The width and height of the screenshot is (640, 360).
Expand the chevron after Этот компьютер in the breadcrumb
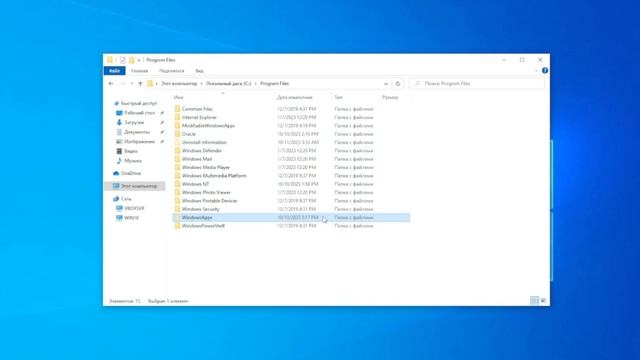201,84
